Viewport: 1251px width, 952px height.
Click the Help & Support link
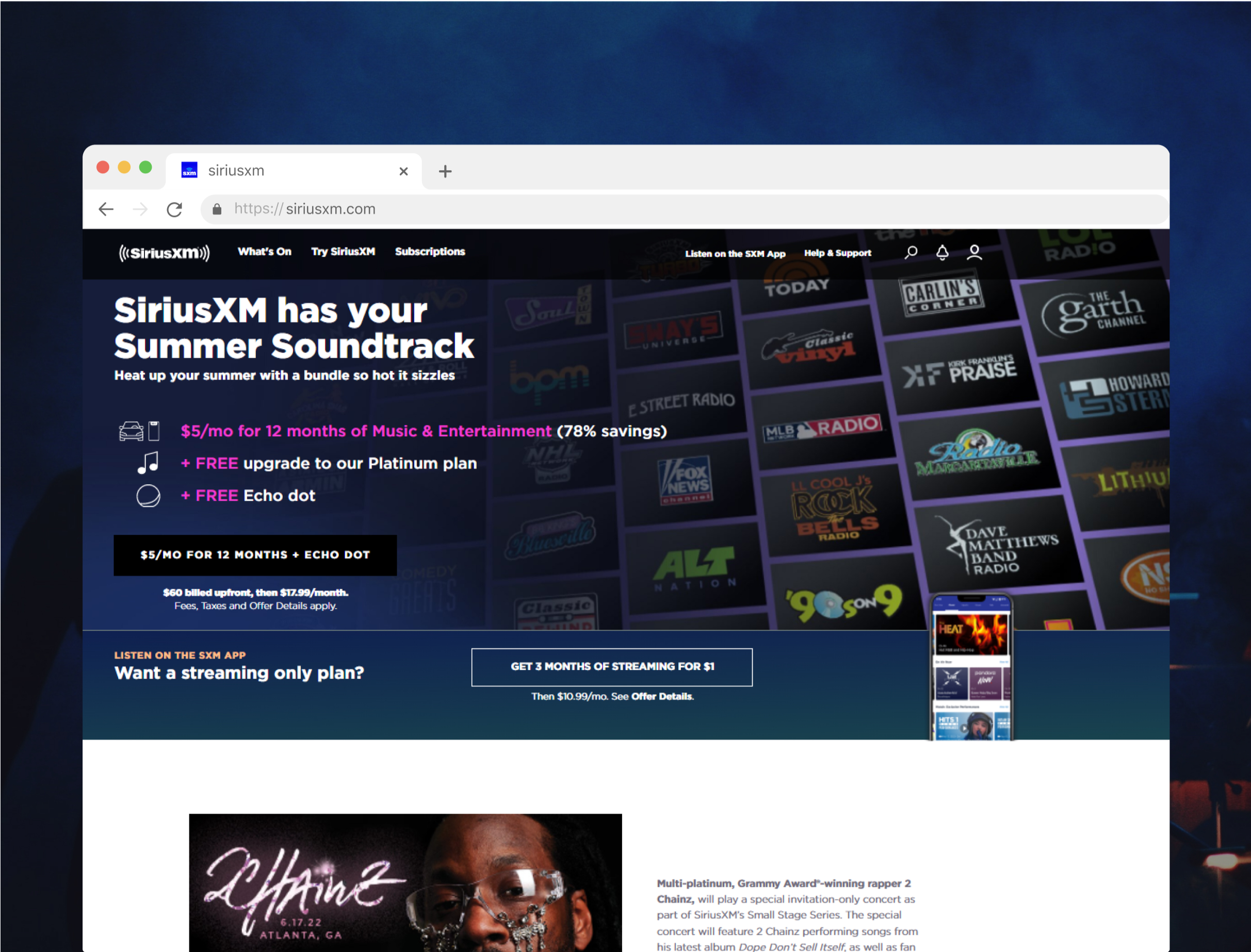pos(837,253)
